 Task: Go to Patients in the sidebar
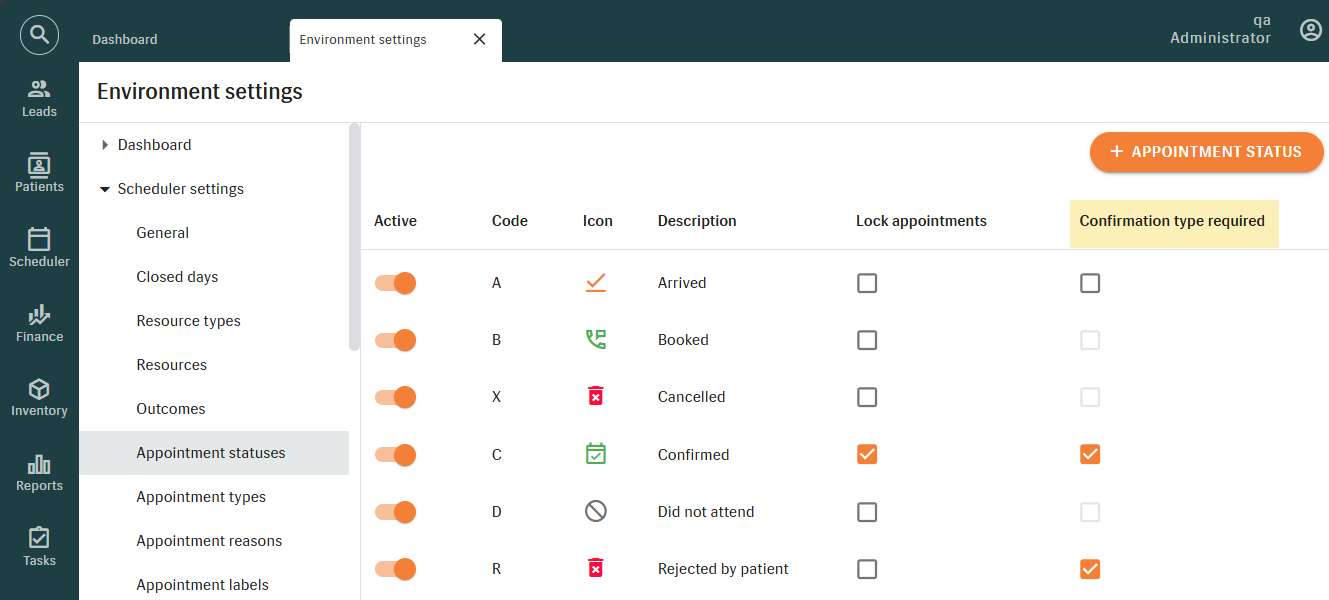[39, 173]
